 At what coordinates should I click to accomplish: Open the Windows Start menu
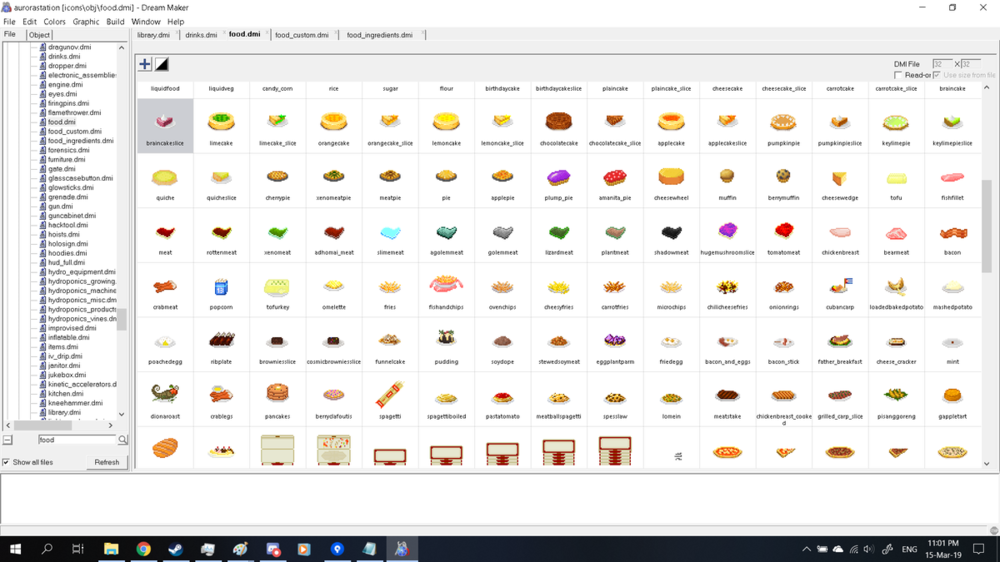[x=15, y=549]
